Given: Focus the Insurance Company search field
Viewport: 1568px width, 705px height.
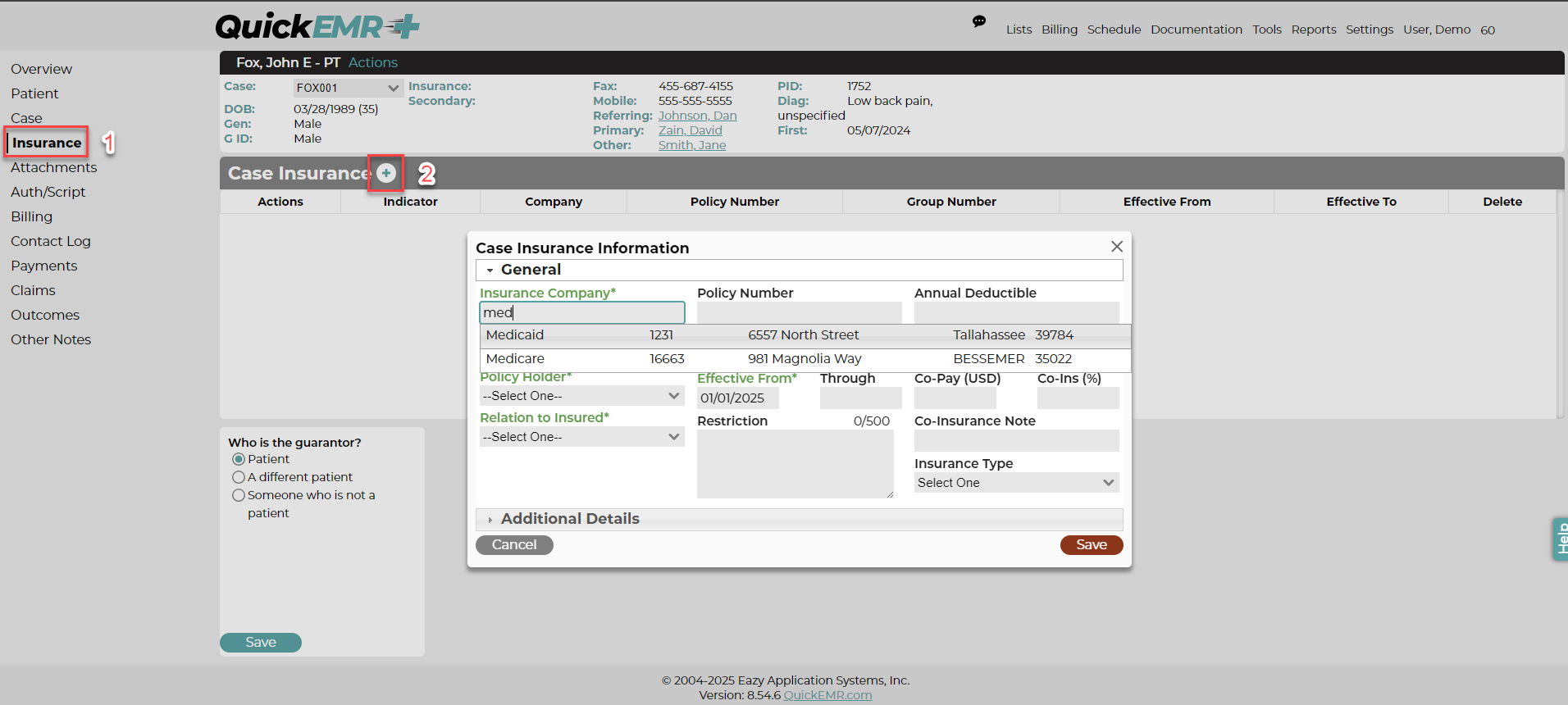Looking at the screenshot, I should [x=582, y=312].
